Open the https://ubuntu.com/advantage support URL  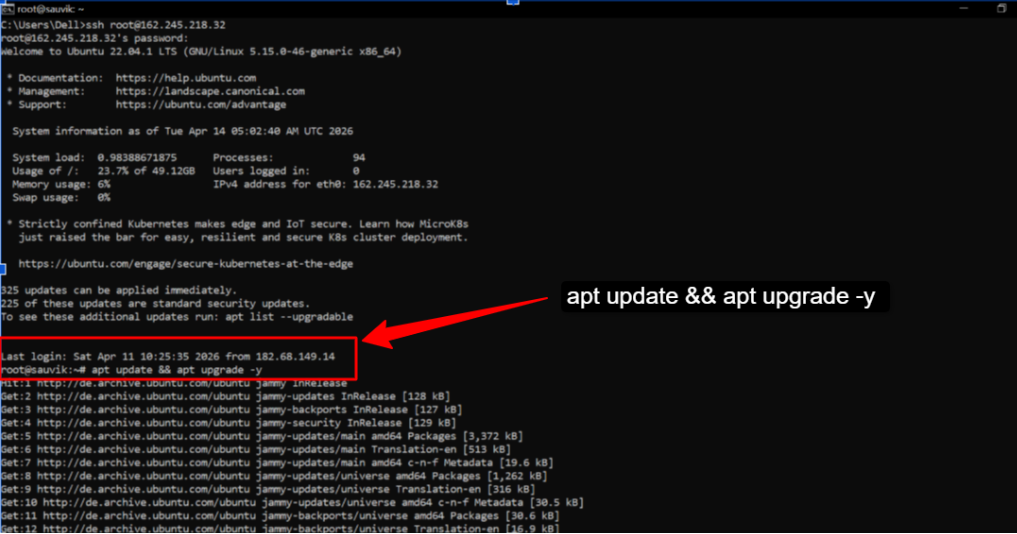point(201,104)
